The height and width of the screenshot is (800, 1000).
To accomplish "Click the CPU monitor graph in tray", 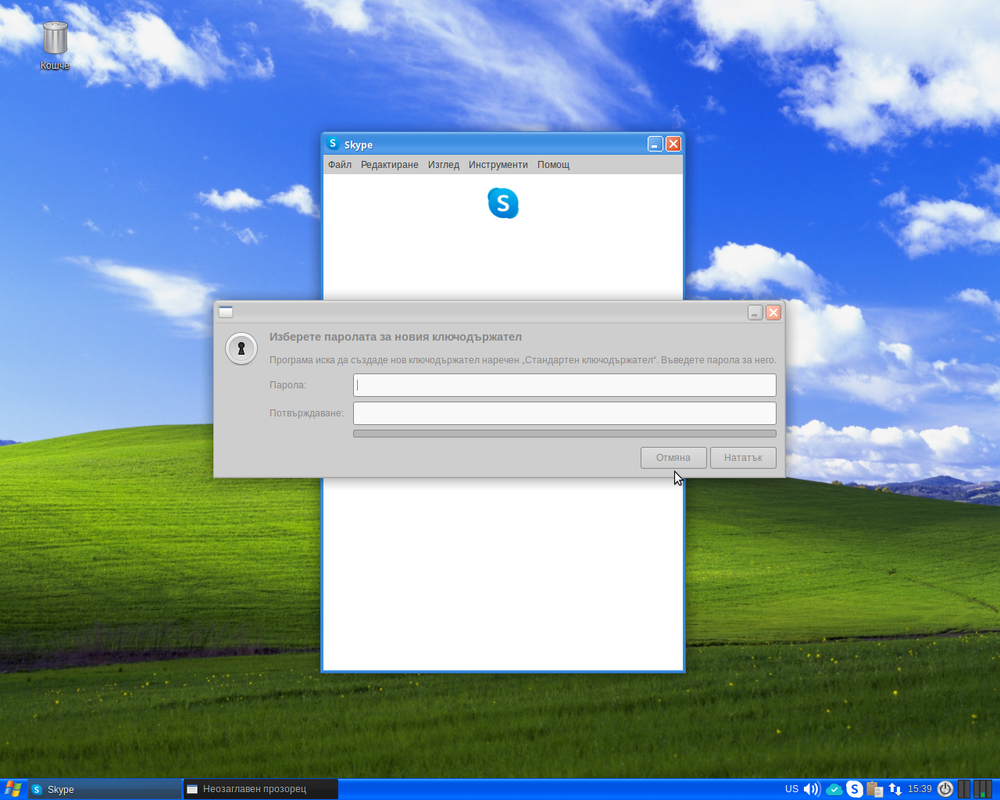I will coord(964,789).
